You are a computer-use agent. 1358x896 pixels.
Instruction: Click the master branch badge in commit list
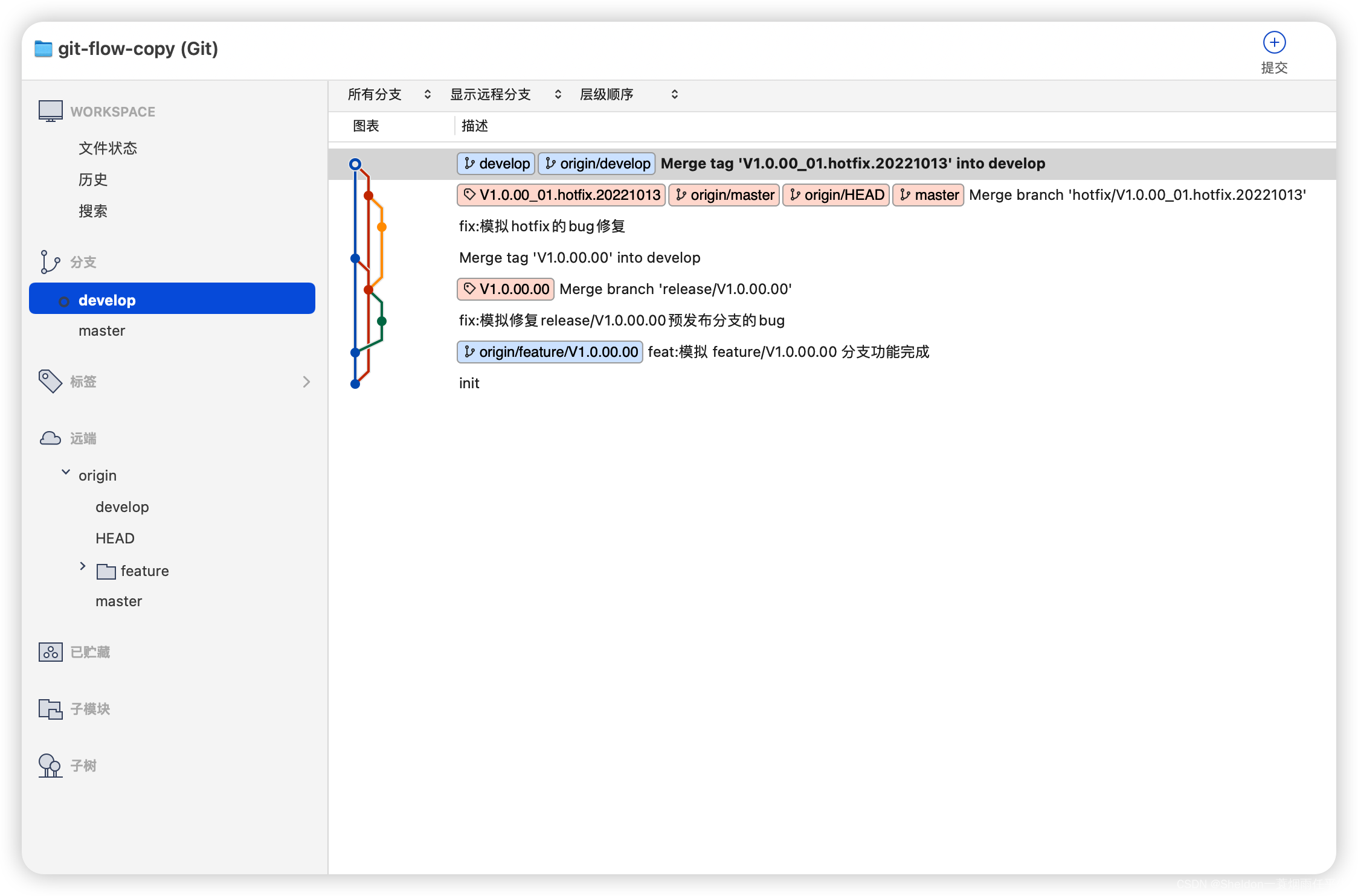coord(928,195)
